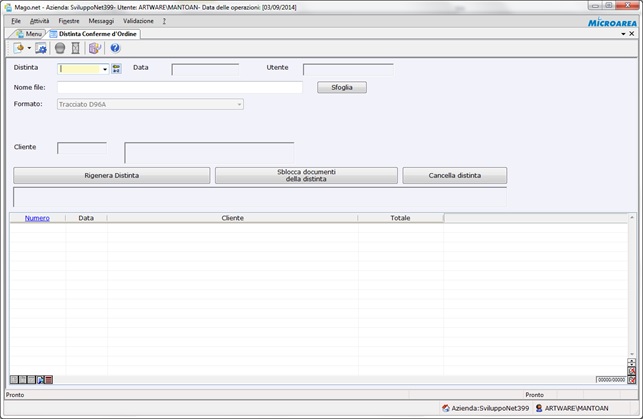Viewport: 643px width, 419px height.
Task: Click the package box toolbar icon
Action: pos(95,48)
